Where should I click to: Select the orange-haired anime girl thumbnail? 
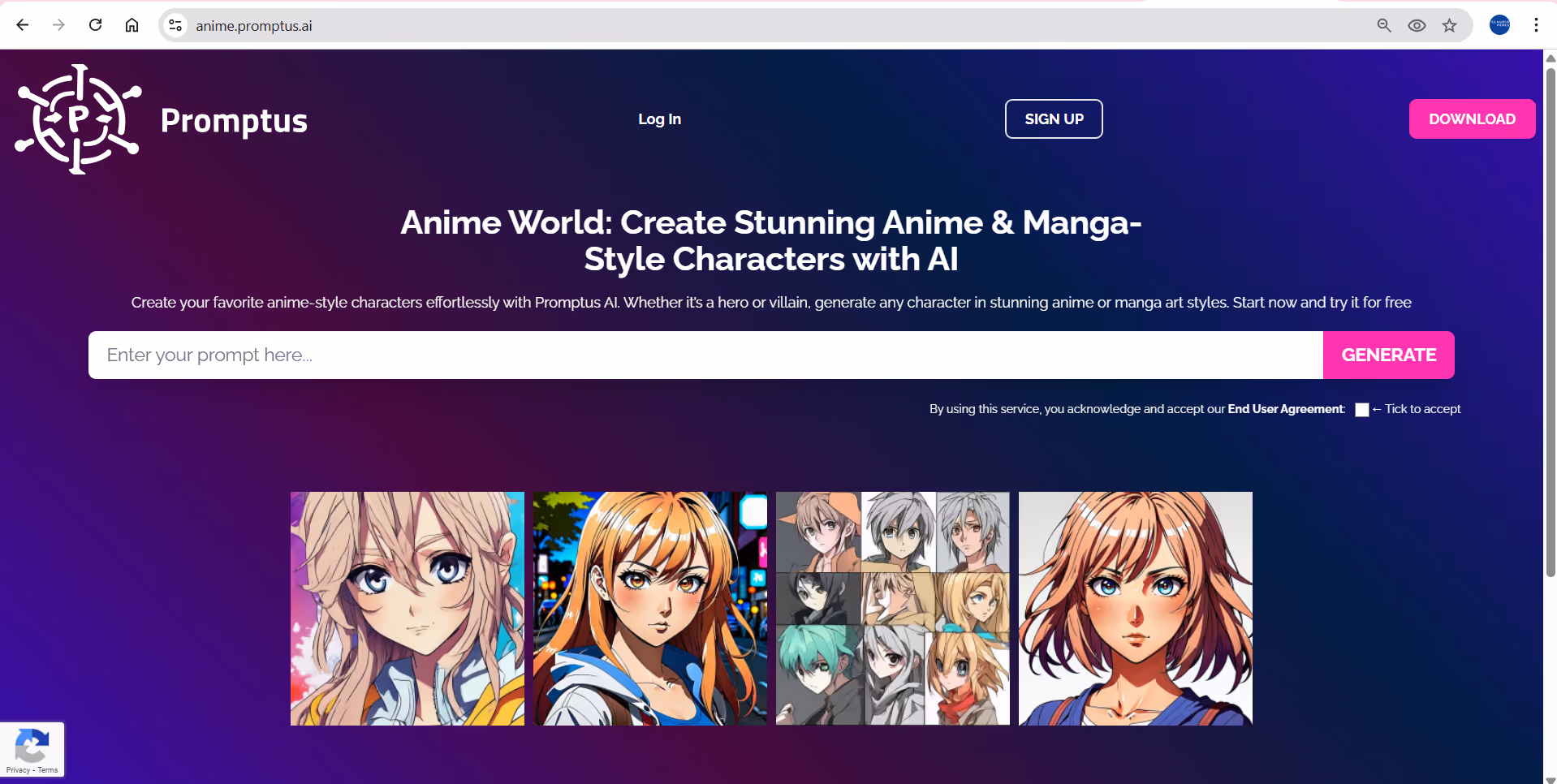pyautogui.click(x=649, y=608)
